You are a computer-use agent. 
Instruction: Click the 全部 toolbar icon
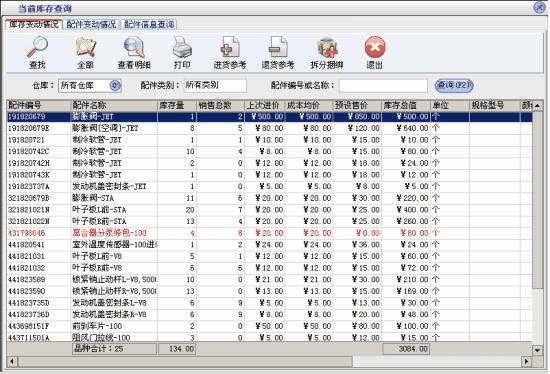tap(85, 47)
